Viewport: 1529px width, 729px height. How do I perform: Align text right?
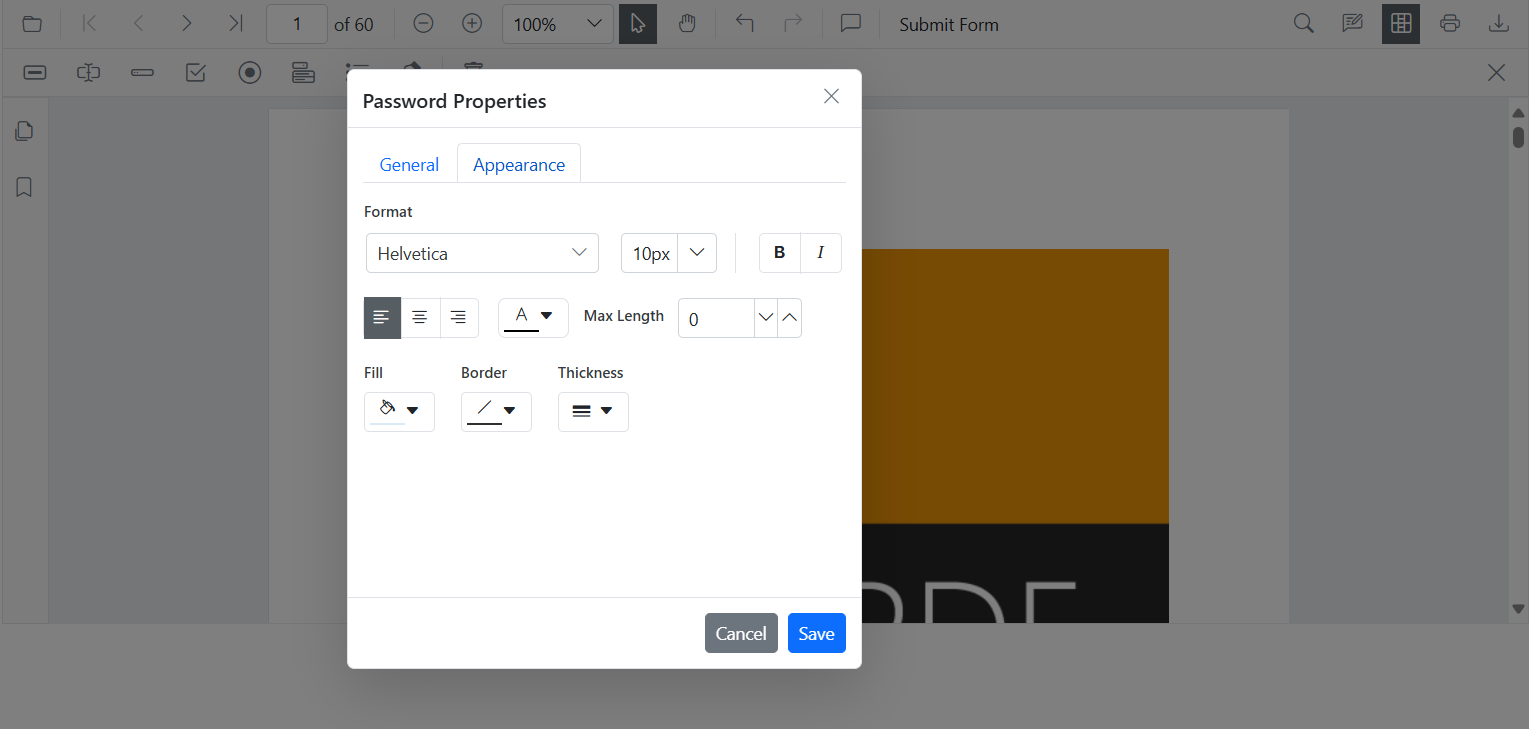[x=458, y=317]
